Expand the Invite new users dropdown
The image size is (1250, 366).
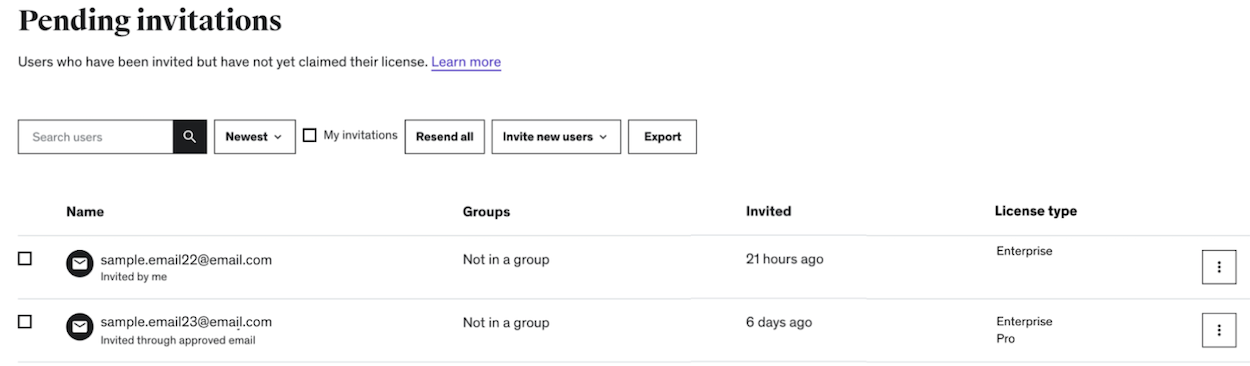coord(556,137)
